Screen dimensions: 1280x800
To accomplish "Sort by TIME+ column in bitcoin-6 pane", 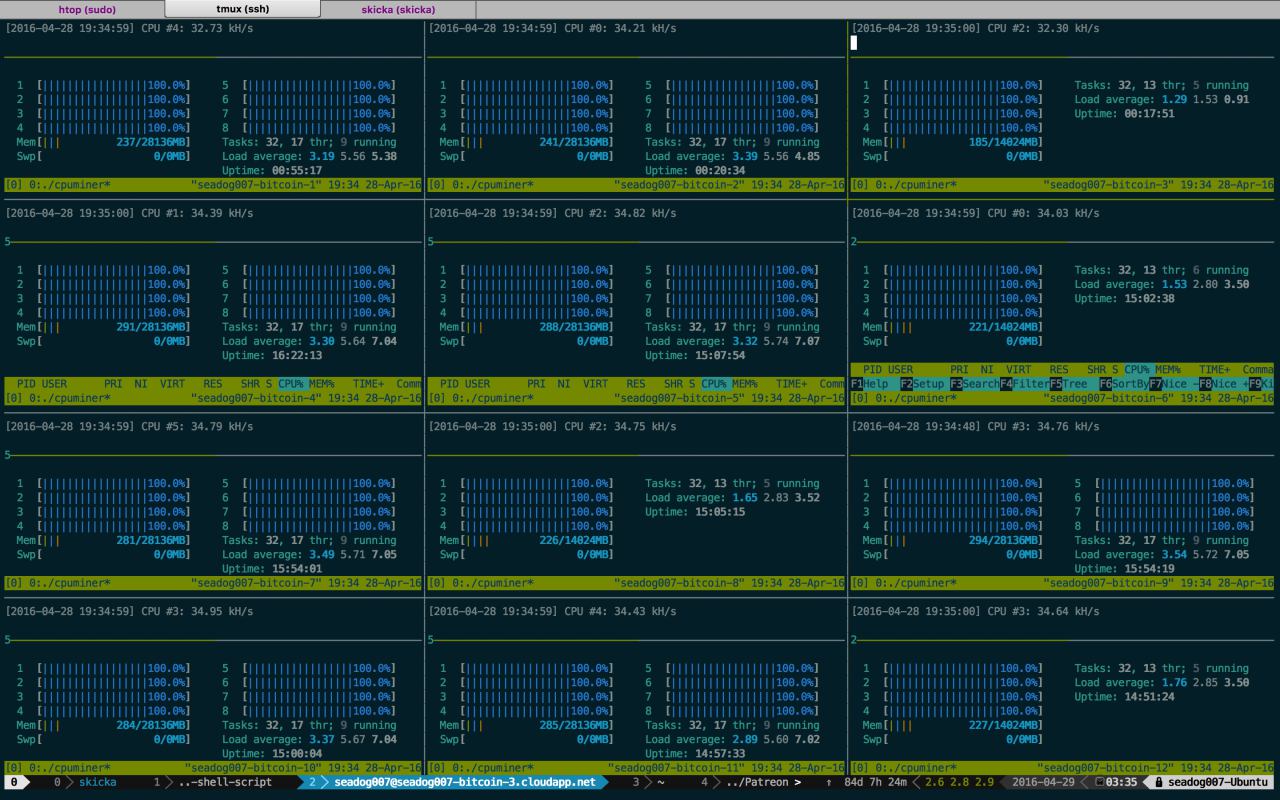I will click(x=1215, y=370).
